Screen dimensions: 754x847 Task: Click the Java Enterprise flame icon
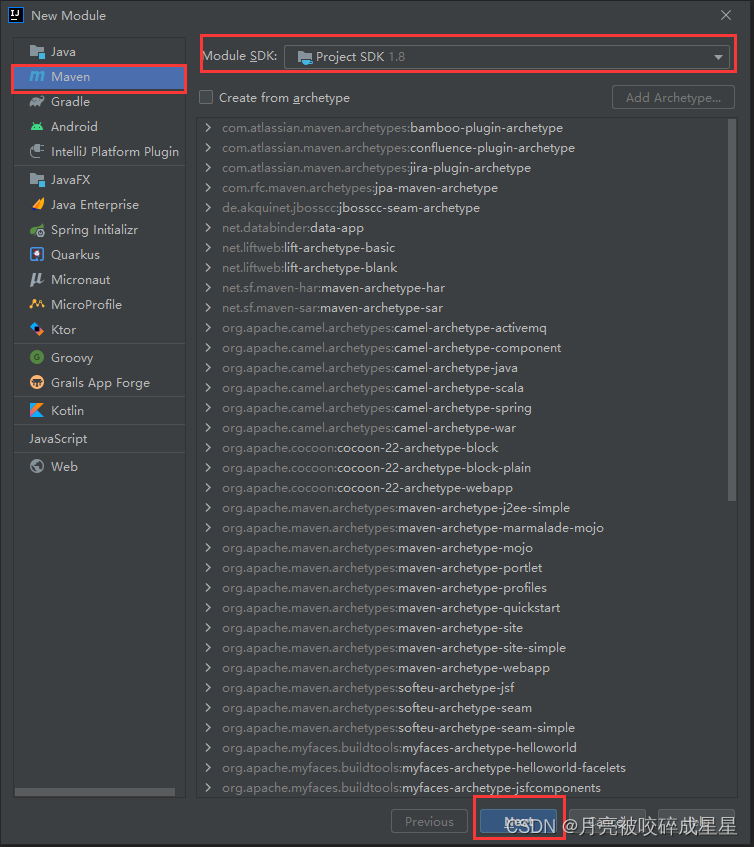38,204
